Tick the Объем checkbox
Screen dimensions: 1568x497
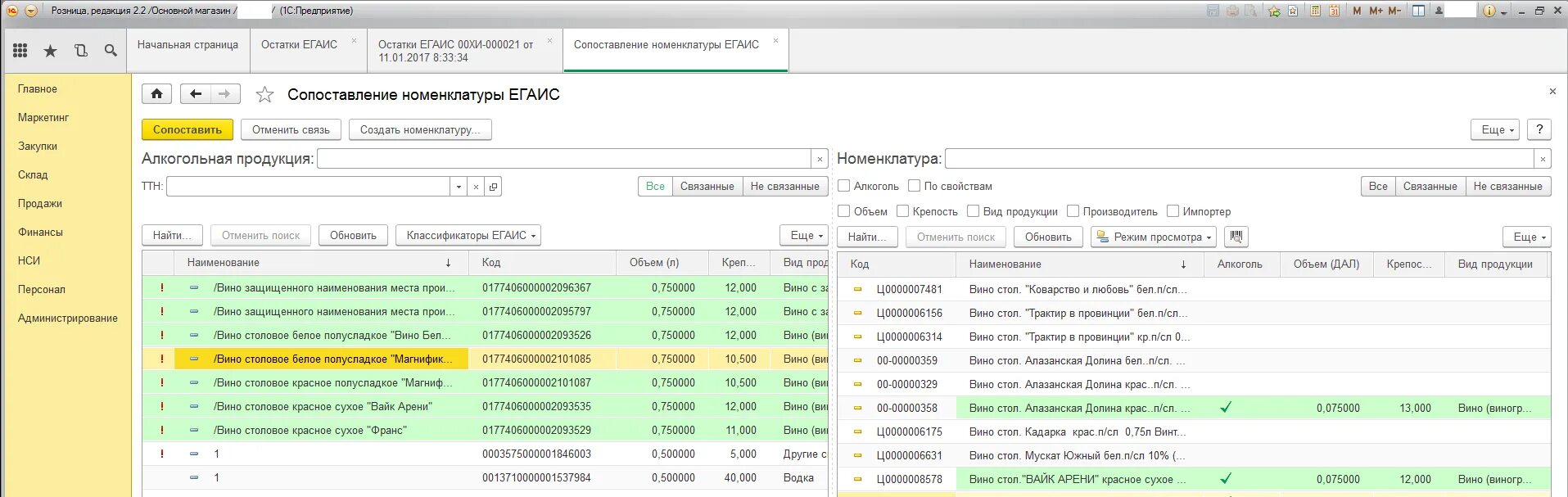pyautogui.click(x=844, y=211)
